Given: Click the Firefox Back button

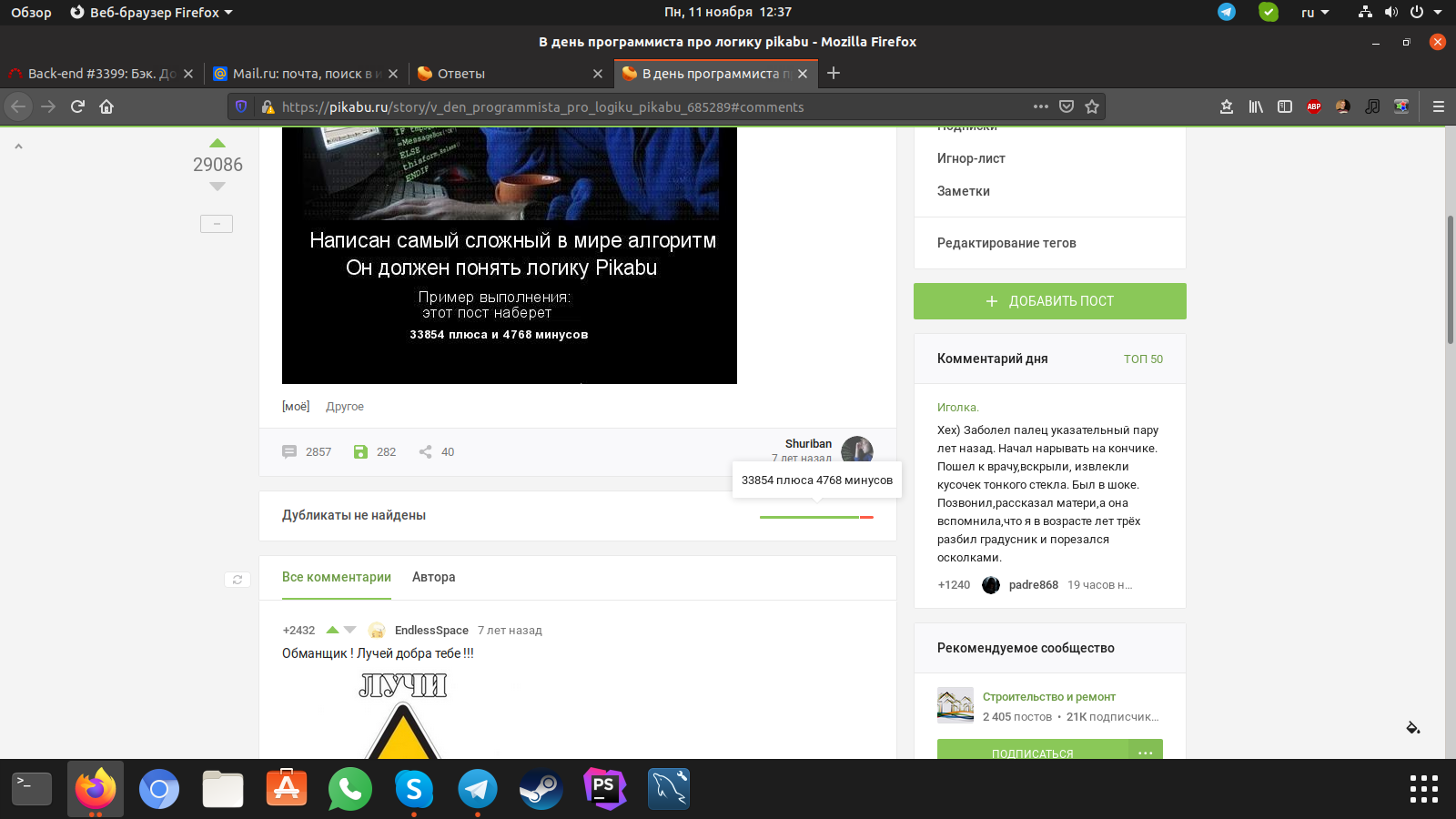Looking at the screenshot, I should click(x=19, y=106).
